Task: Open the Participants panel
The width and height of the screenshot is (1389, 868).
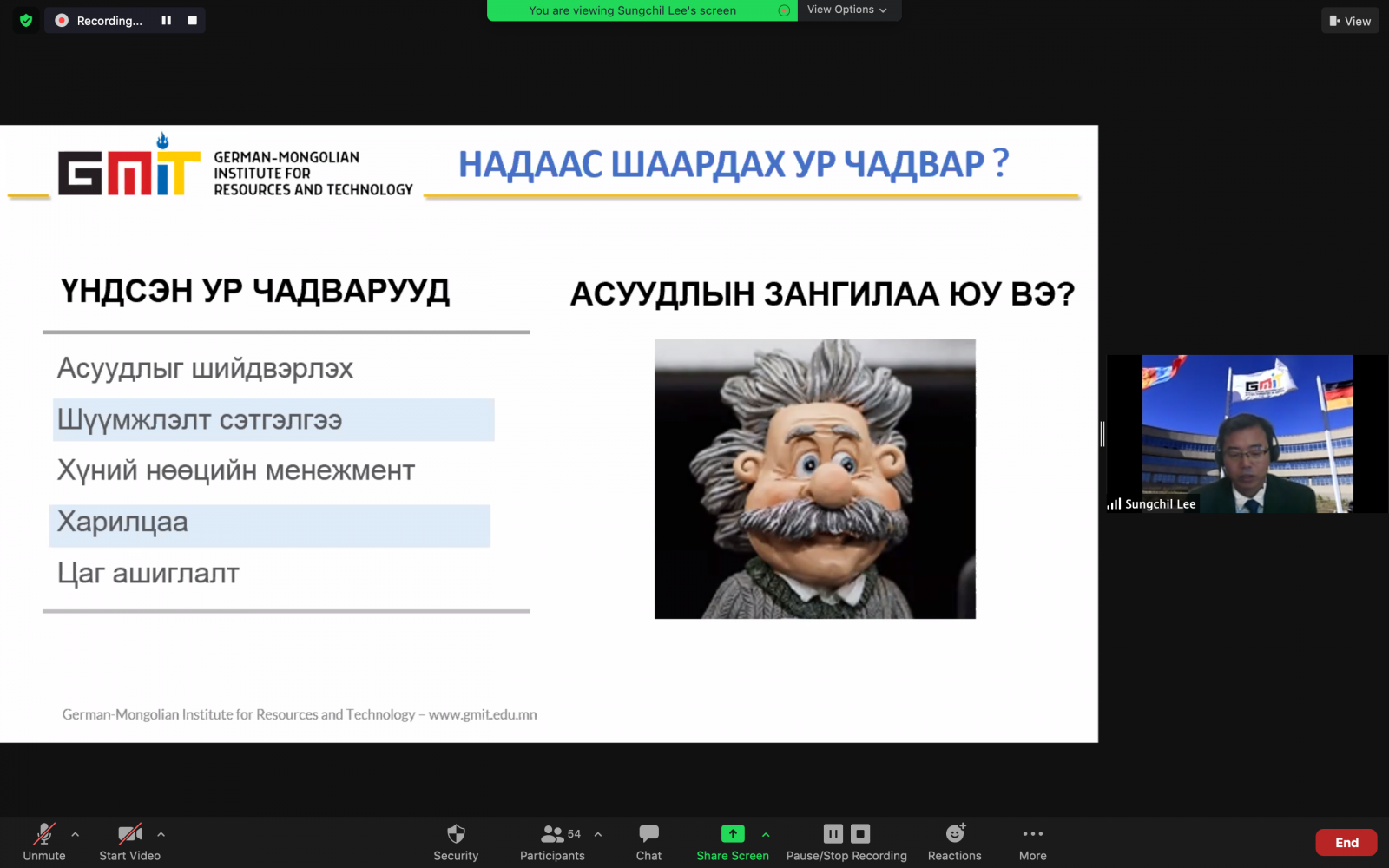Action: pos(552,842)
